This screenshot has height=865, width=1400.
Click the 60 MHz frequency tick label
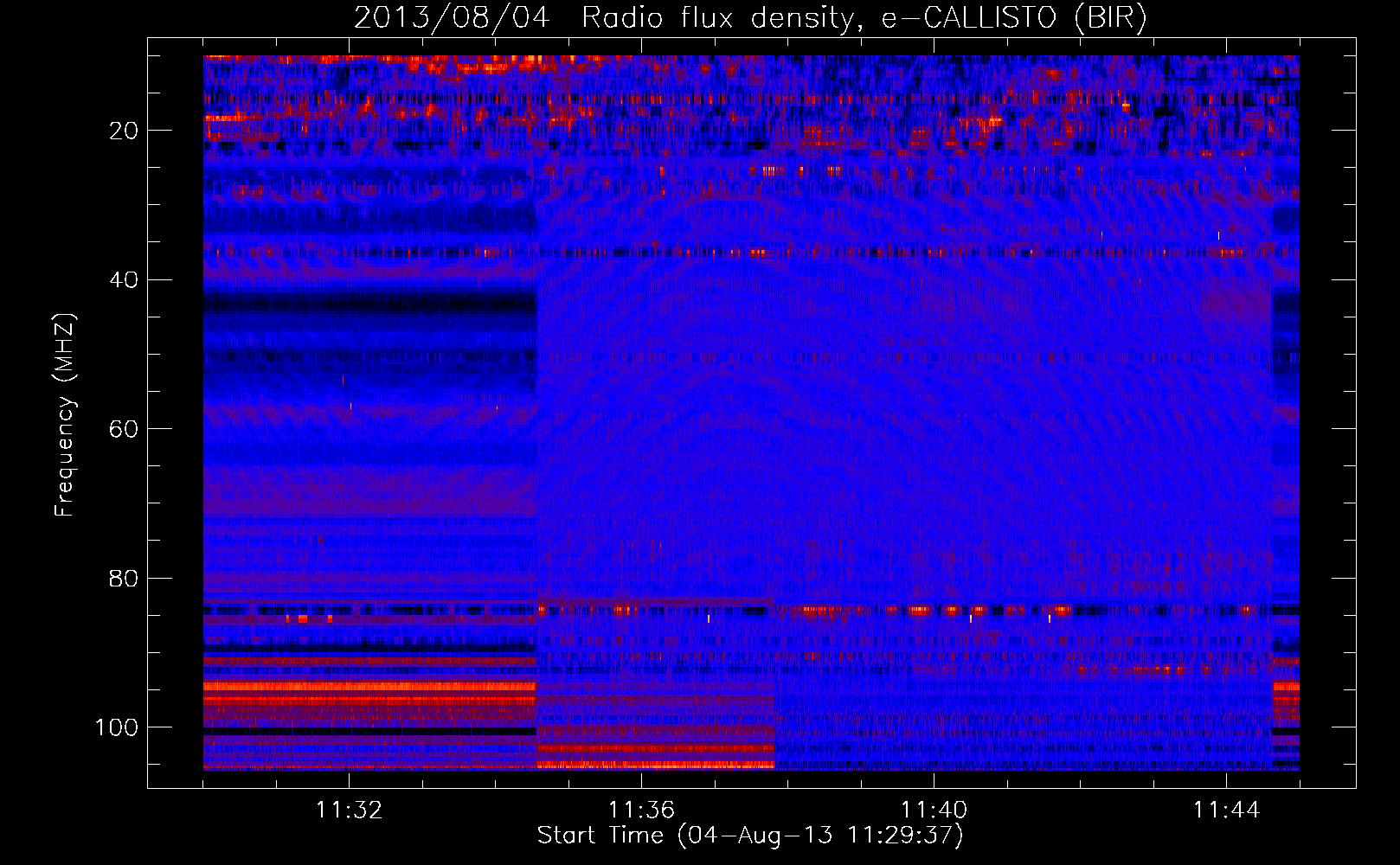click(x=124, y=429)
